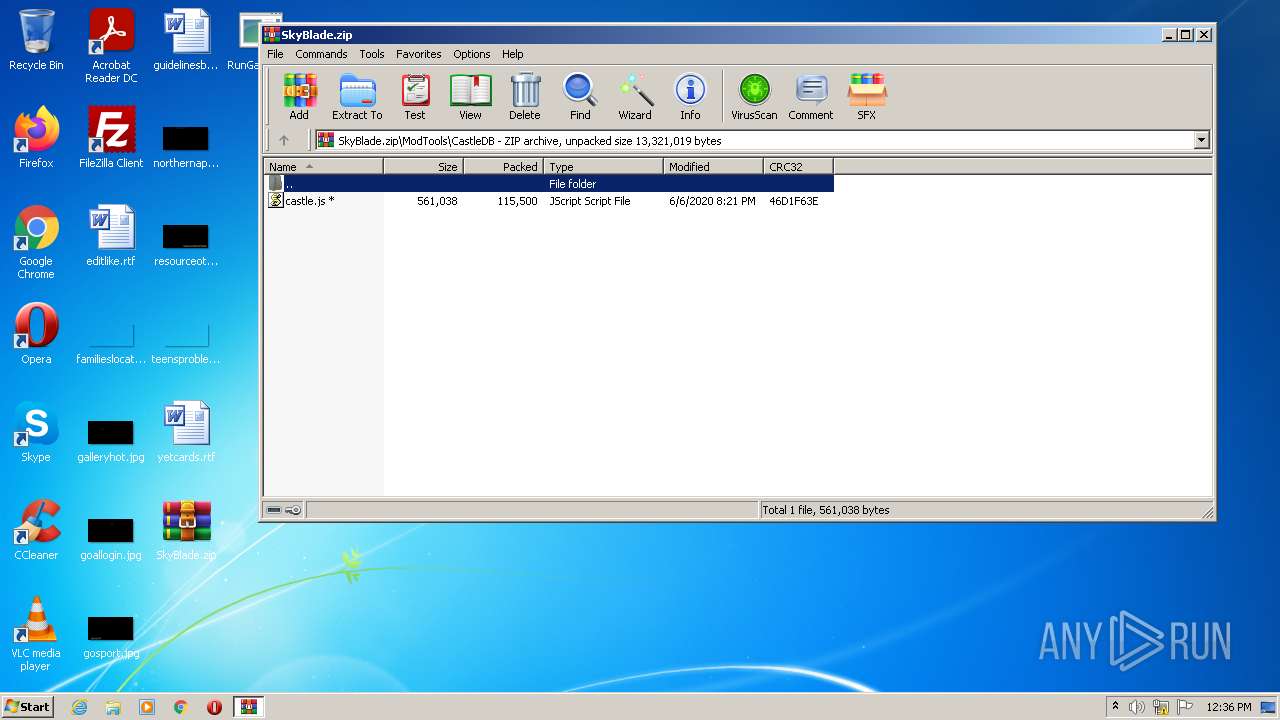The width and height of the screenshot is (1280, 720).
Task: Click the Windows Start button
Action: click(28, 707)
